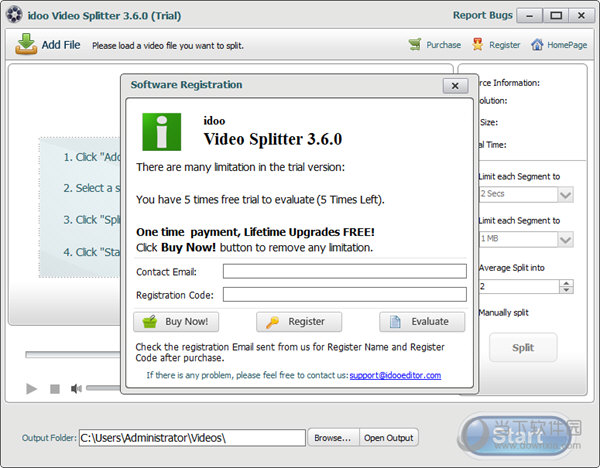Go to HomePage via house icon
600x468 pixels.
[559, 45]
